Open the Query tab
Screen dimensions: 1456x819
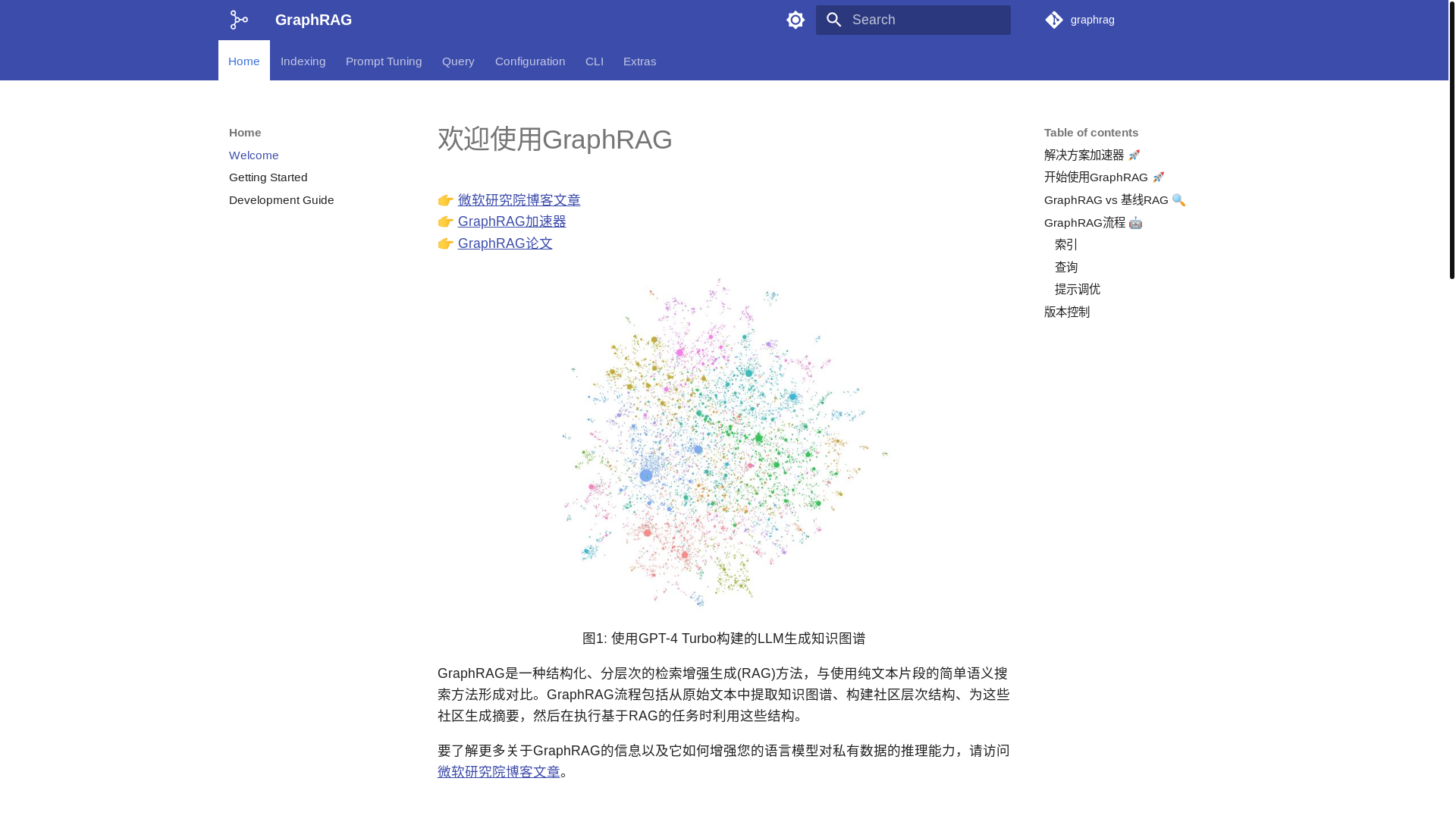(x=458, y=61)
